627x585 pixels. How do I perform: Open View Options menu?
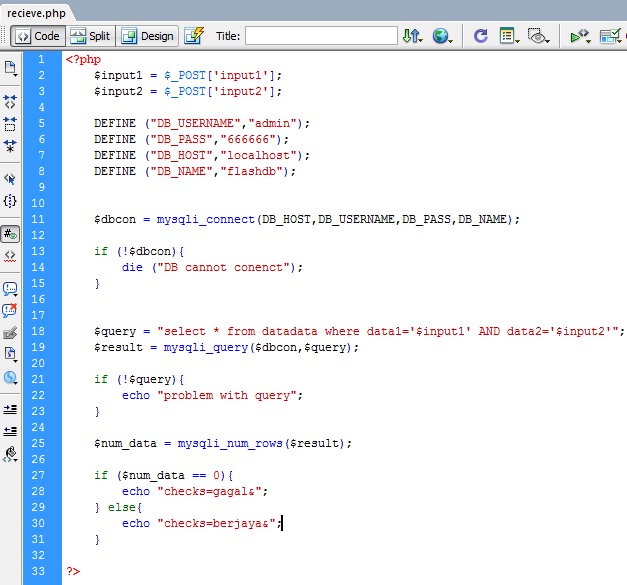click(509, 36)
